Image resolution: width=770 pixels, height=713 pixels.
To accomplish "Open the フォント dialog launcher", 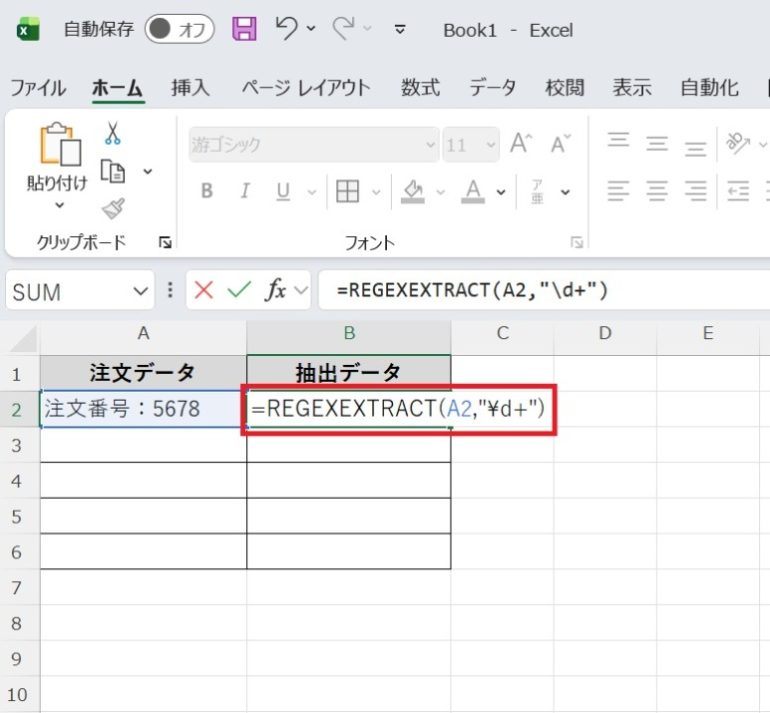I will [577, 242].
